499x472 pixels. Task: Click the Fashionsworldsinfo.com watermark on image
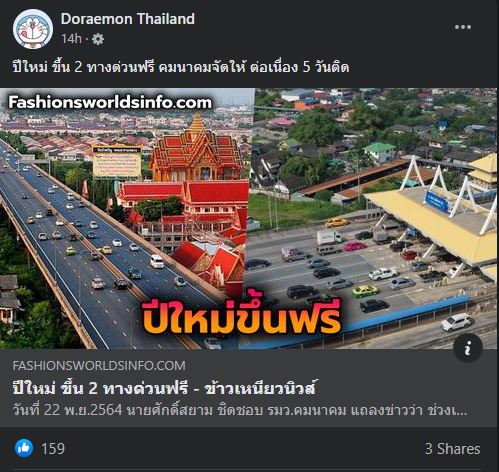tap(110, 102)
